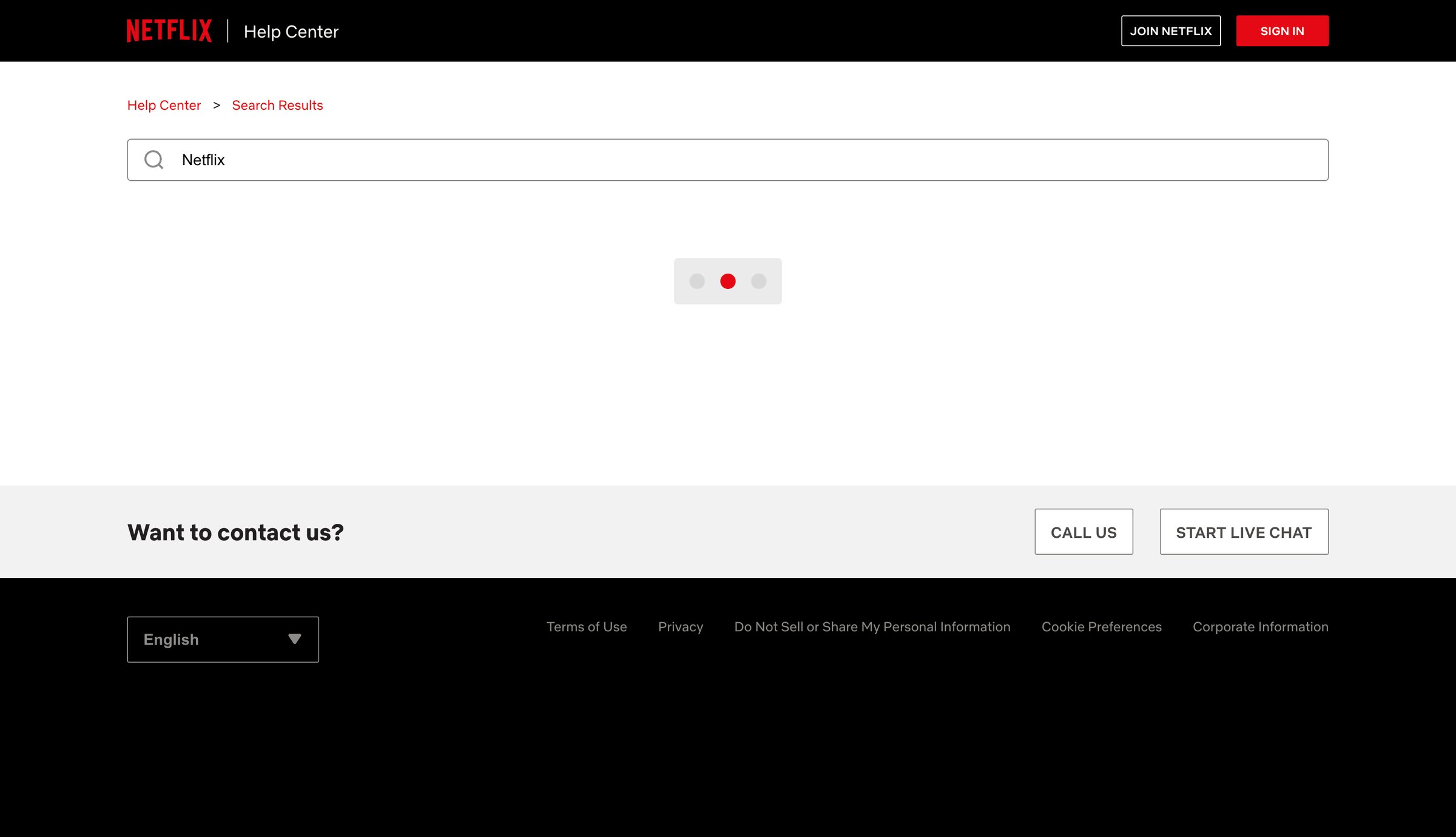Click the CALL US button

tap(1084, 532)
